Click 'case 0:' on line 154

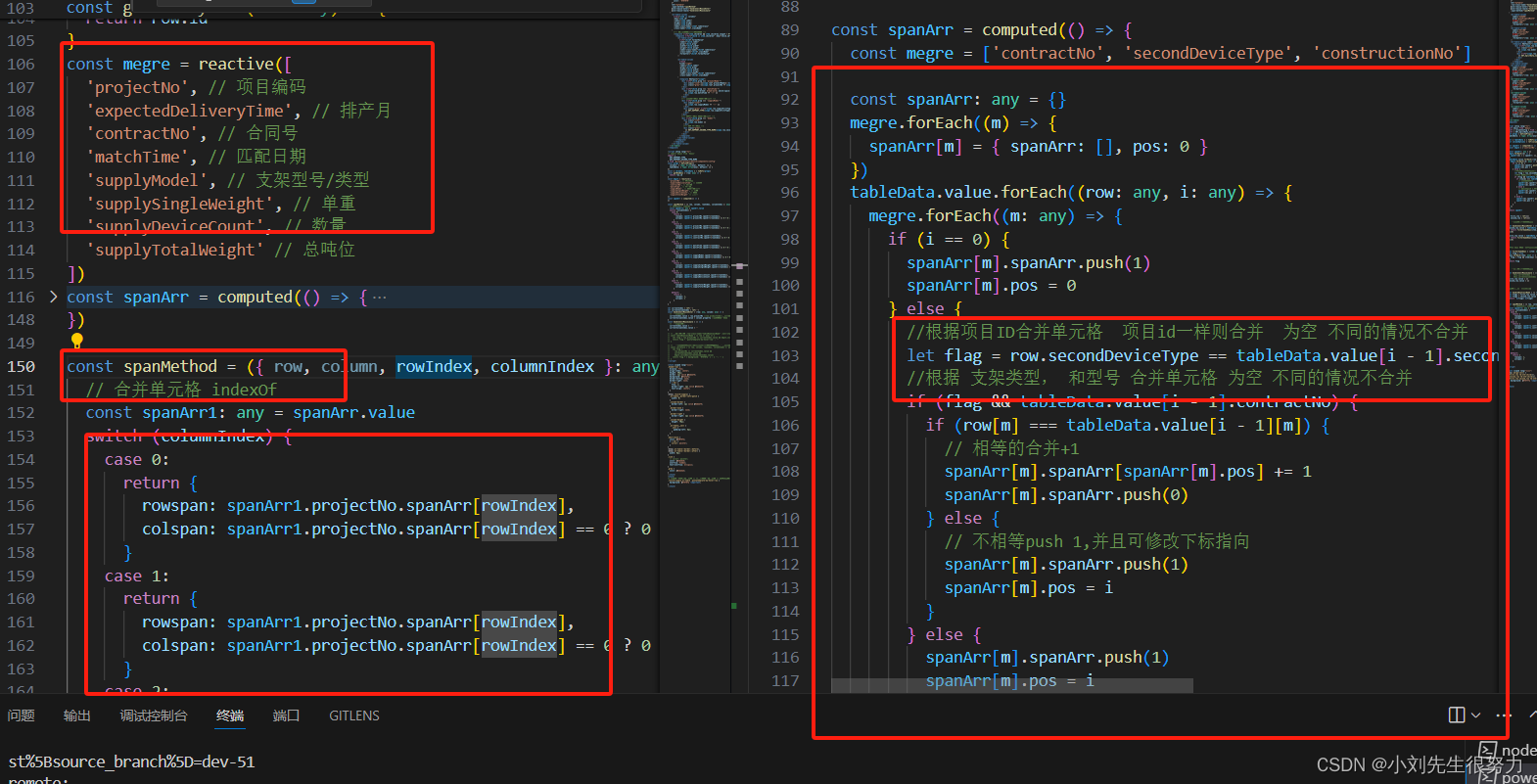coord(137,459)
